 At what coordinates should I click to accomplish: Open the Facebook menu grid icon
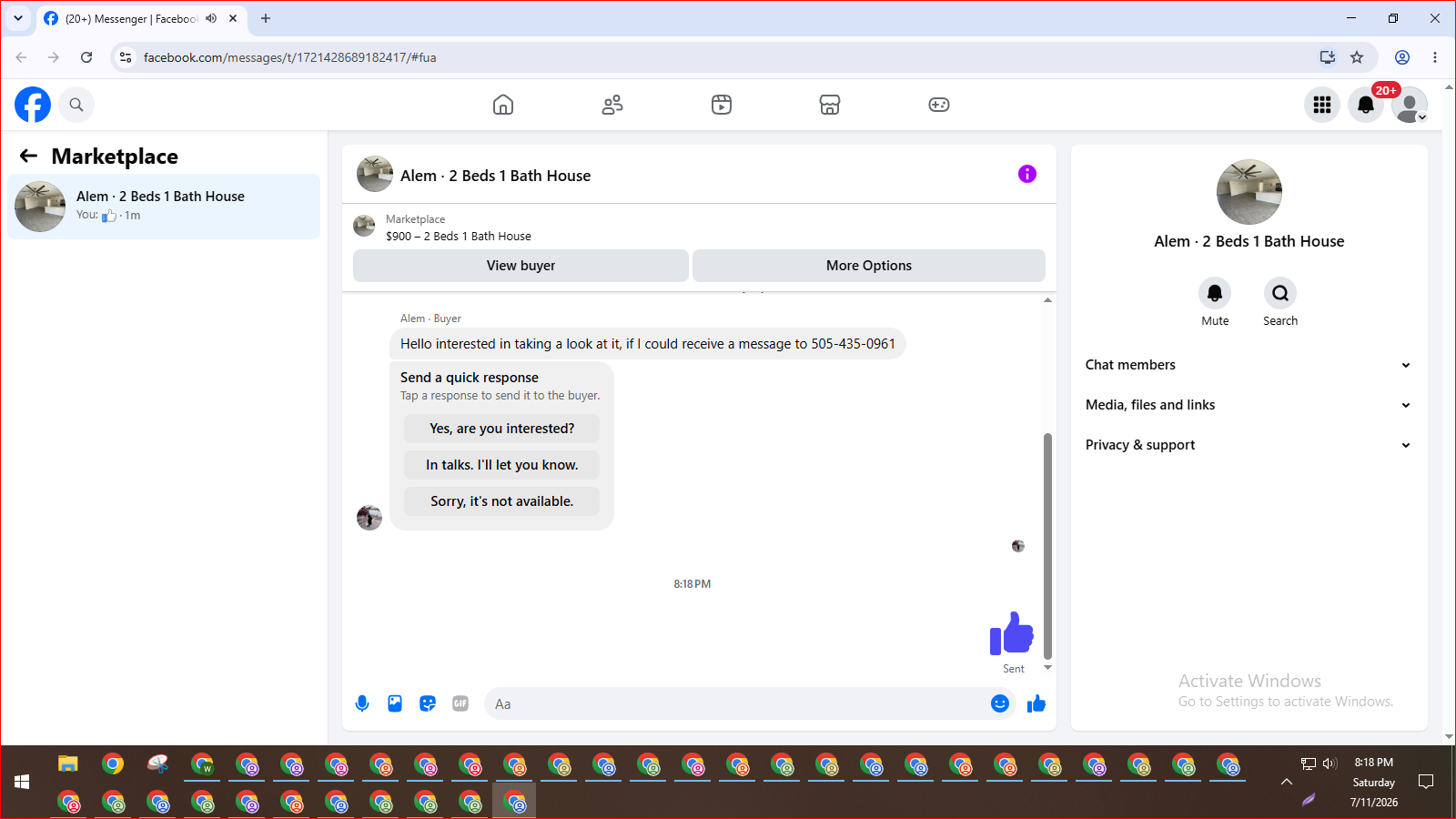coord(1322,105)
